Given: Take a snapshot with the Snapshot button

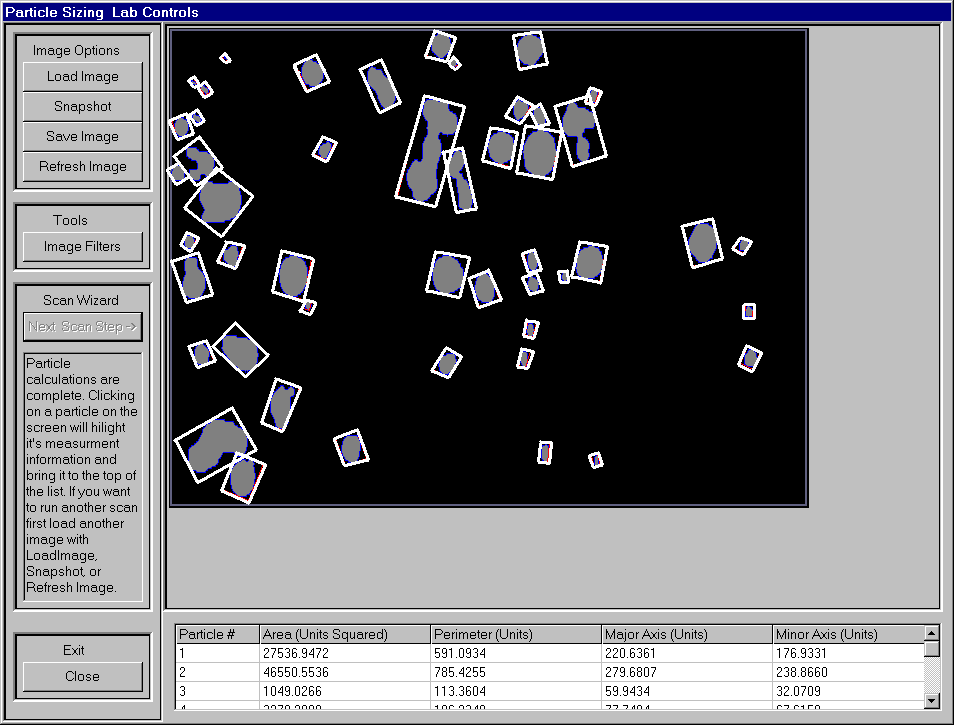Looking at the screenshot, I should 83,107.
